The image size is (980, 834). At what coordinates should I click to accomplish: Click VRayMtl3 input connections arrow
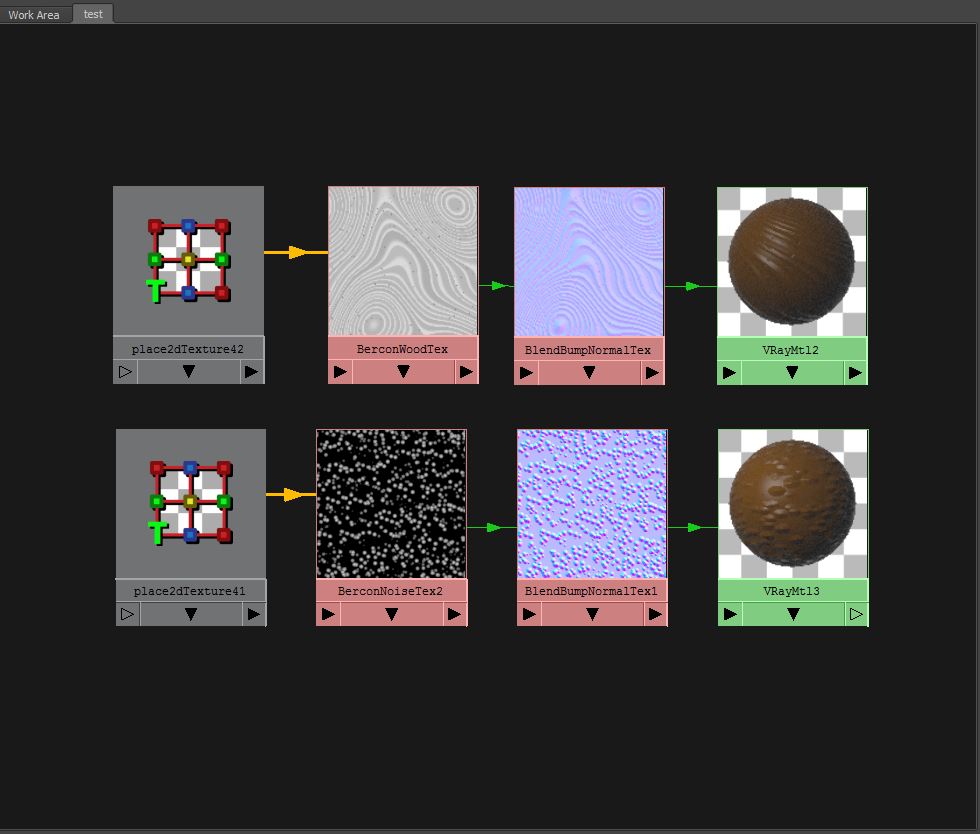(730, 614)
